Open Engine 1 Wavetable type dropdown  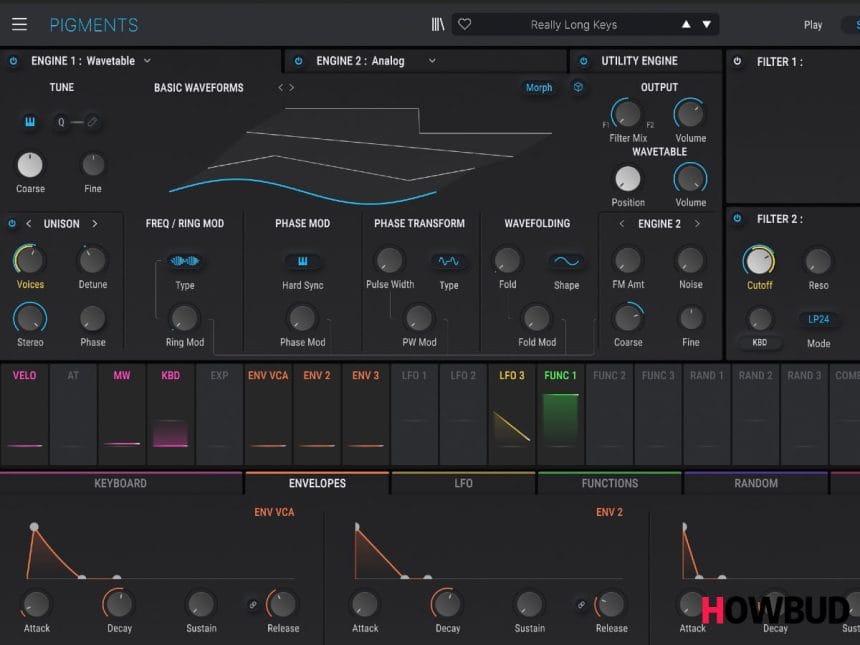[x=147, y=61]
